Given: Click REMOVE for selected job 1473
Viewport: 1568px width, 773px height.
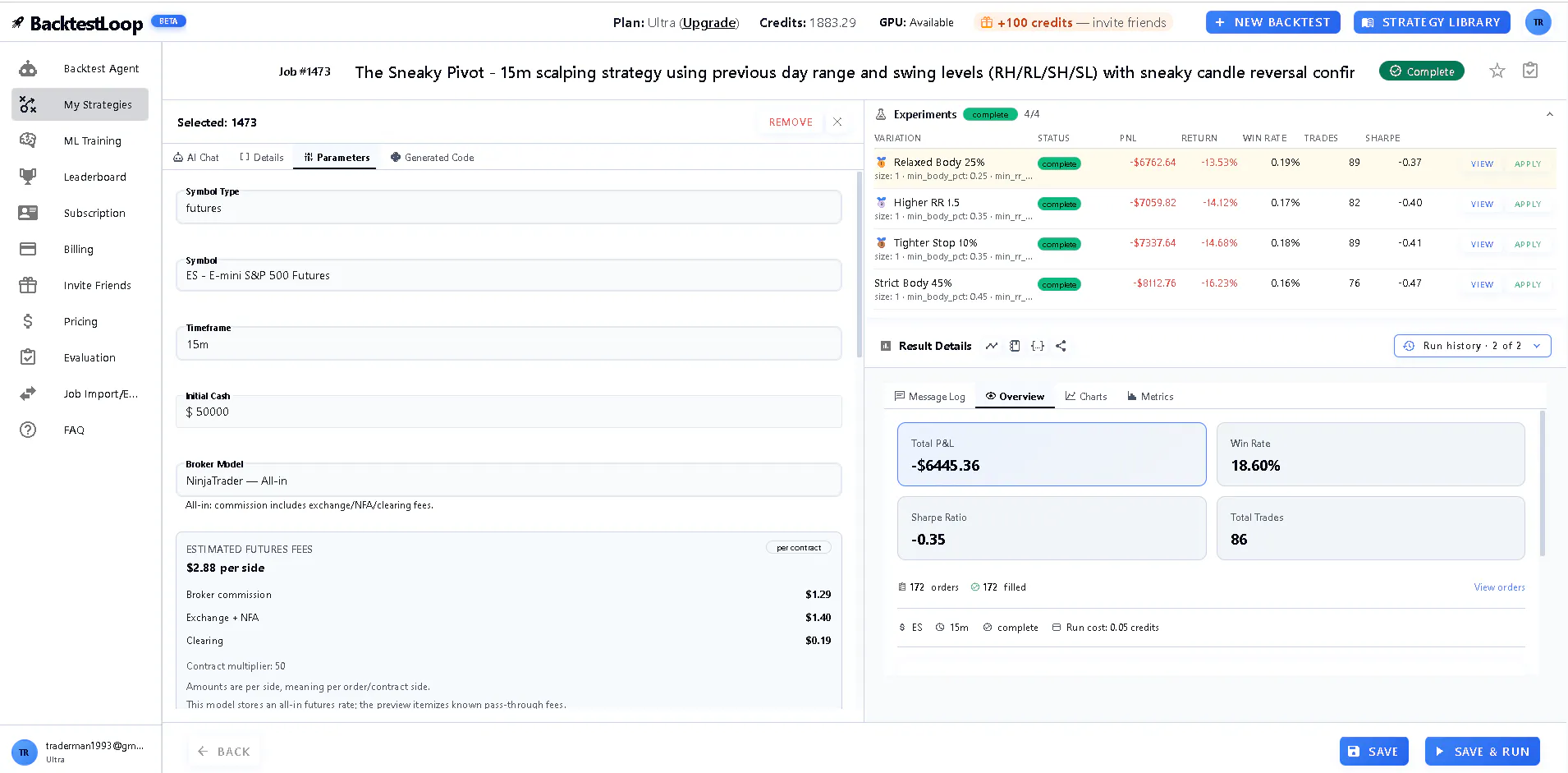Looking at the screenshot, I should (791, 122).
